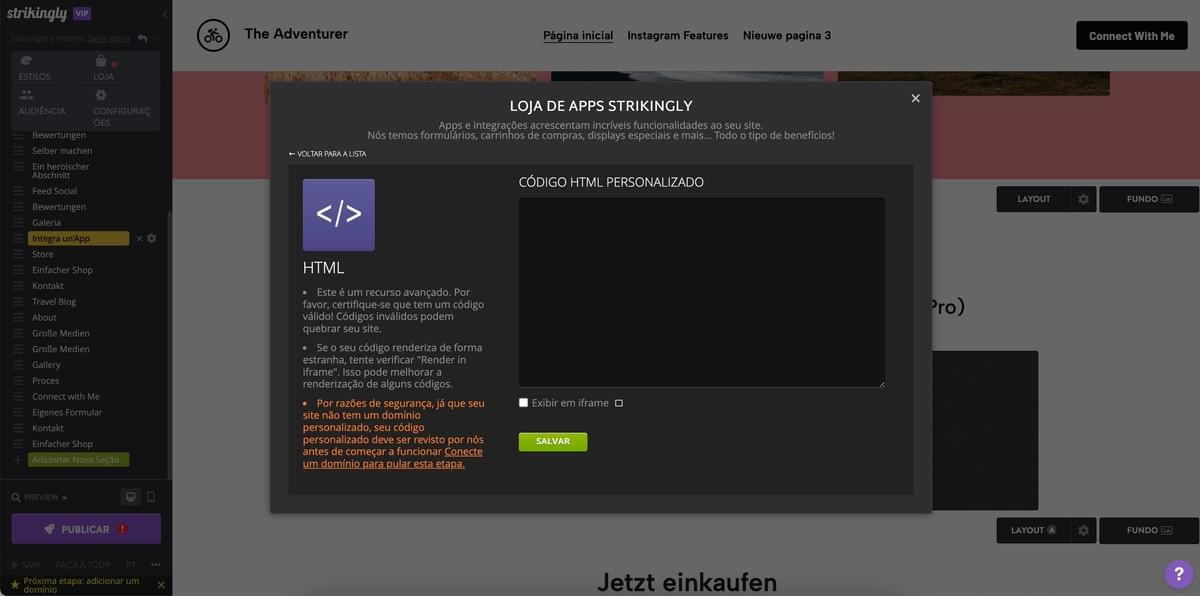Click the SALVAR button
Image resolution: width=1200 pixels, height=596 pixels.
pyautogui.click(x=553, y=441)
